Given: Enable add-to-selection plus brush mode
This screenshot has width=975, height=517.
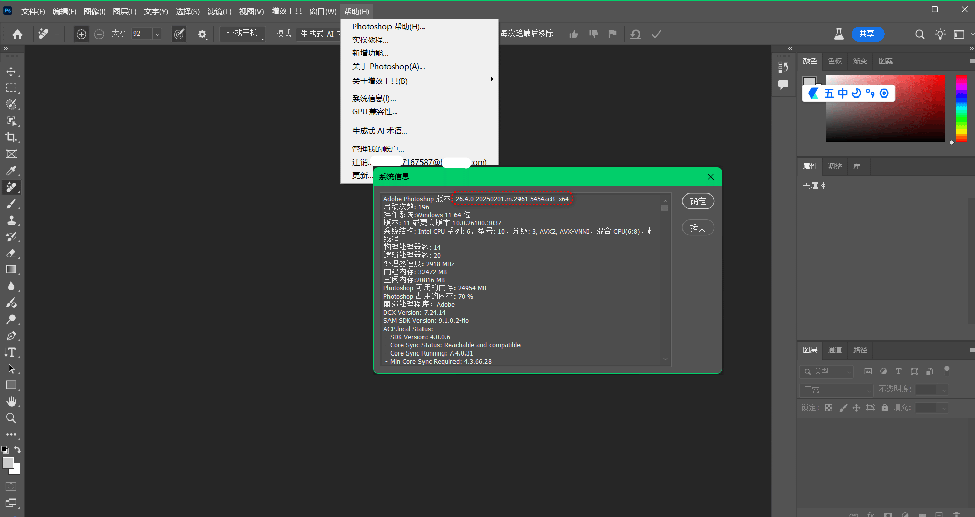Looking at the screenshot, I should click(x=81, y=35).
